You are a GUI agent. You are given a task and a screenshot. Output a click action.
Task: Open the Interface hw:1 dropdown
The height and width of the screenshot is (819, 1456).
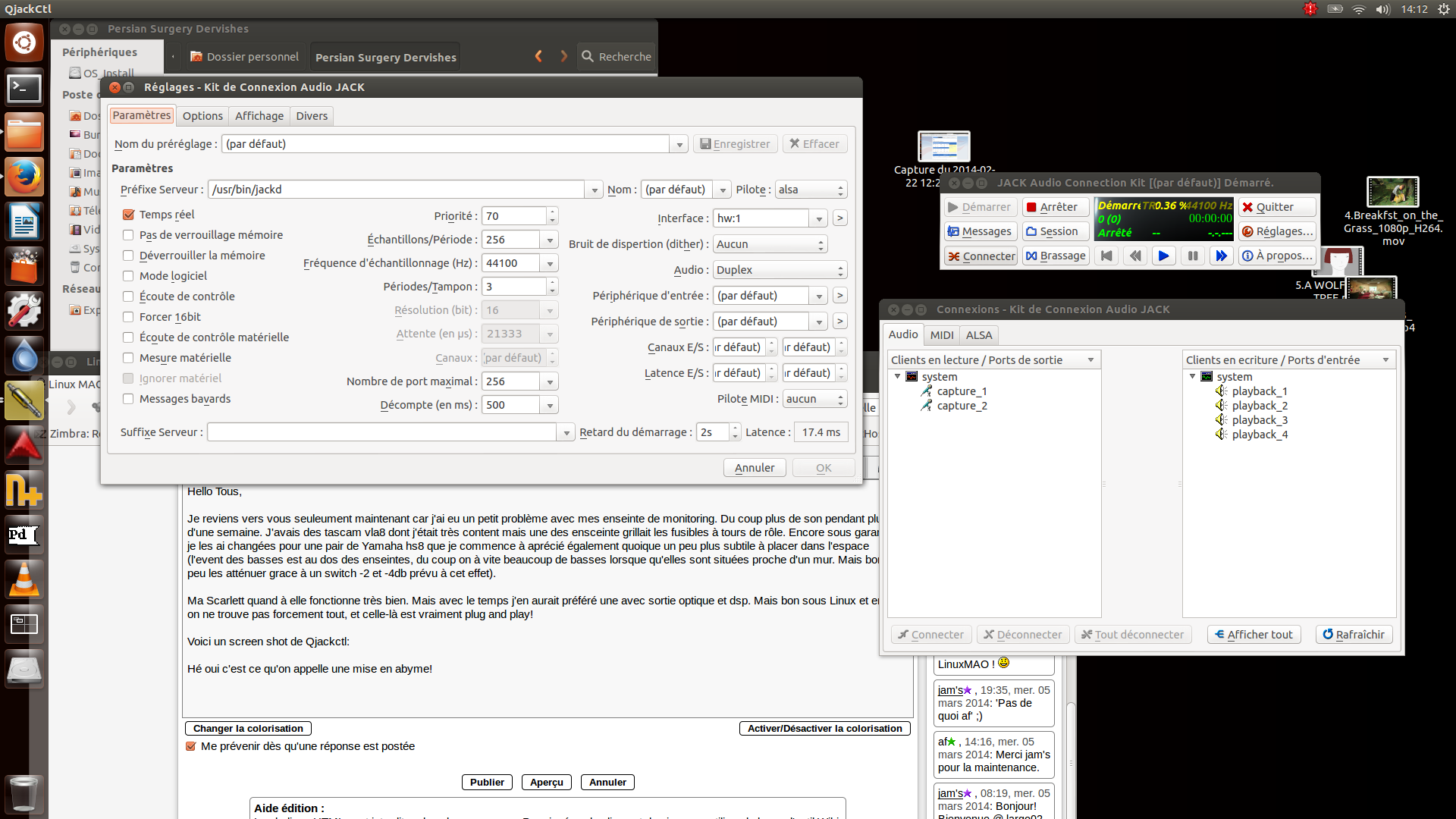(818, 218)
